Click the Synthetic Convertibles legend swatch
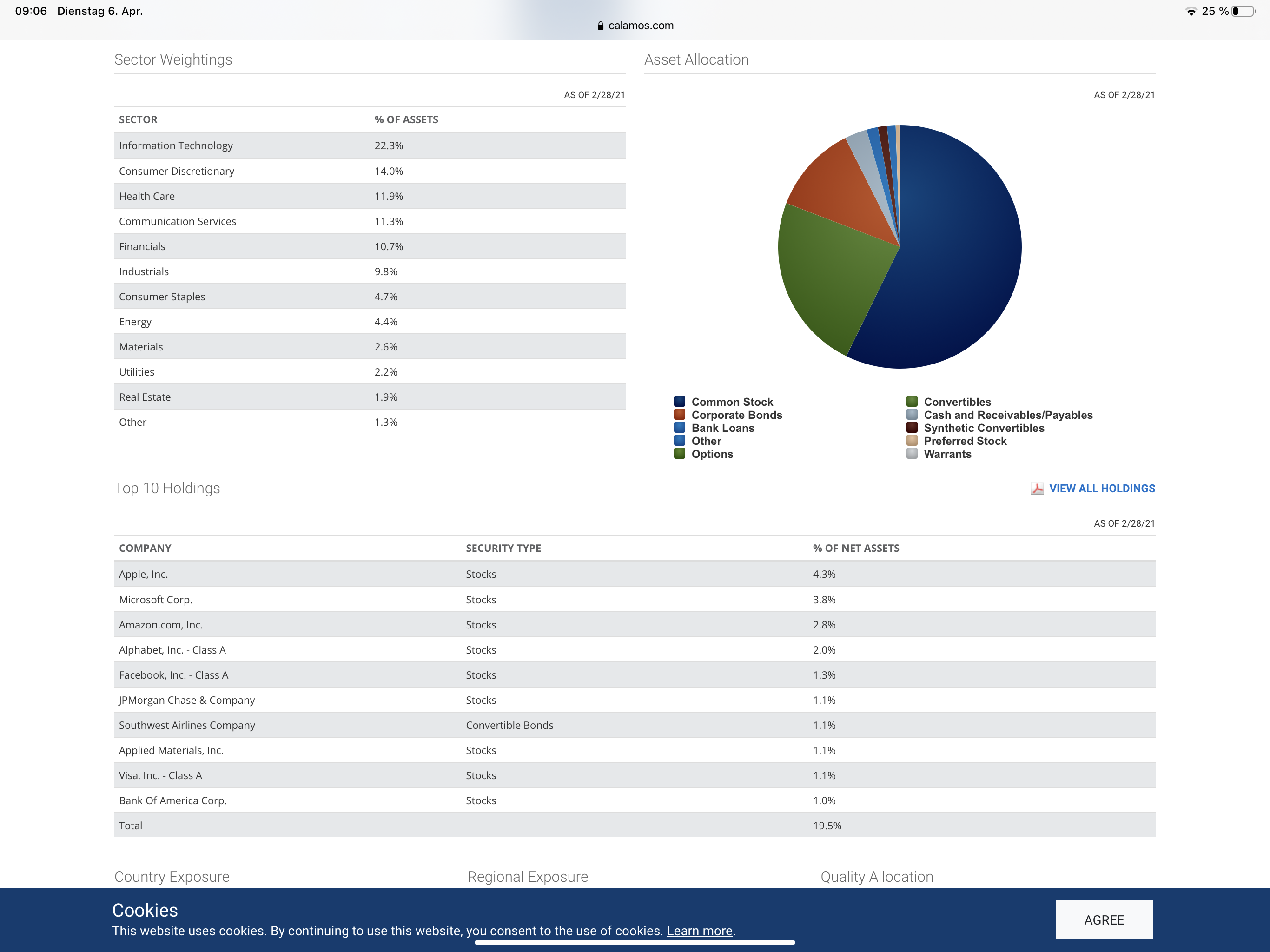Viewport: 1270px width, 952px height. 912,428
